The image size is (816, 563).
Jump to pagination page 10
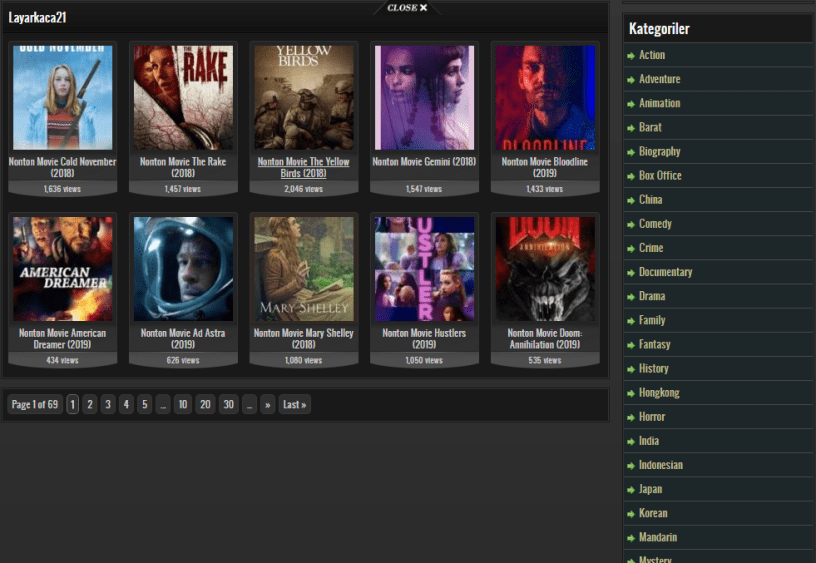point(183,404)
